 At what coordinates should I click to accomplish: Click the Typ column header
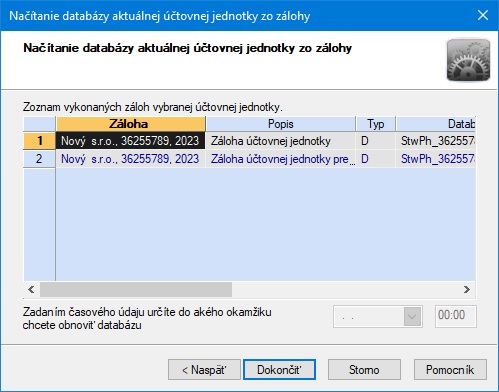coord(376,124)
